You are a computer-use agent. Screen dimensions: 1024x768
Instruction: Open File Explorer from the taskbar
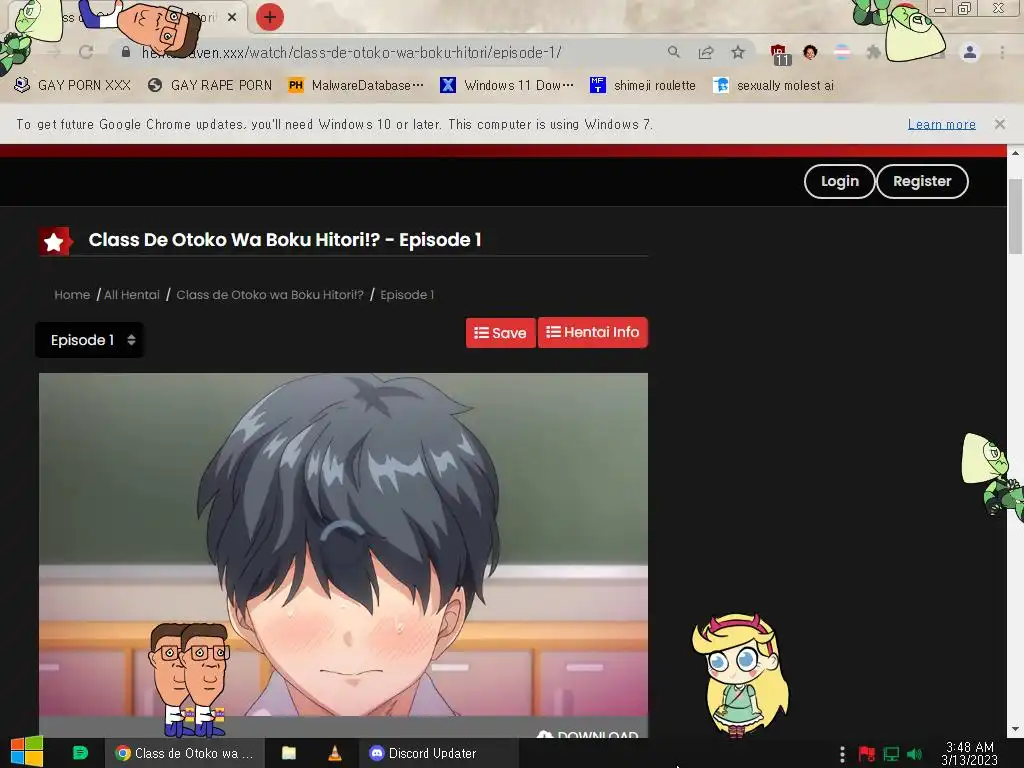click(289, 753)
